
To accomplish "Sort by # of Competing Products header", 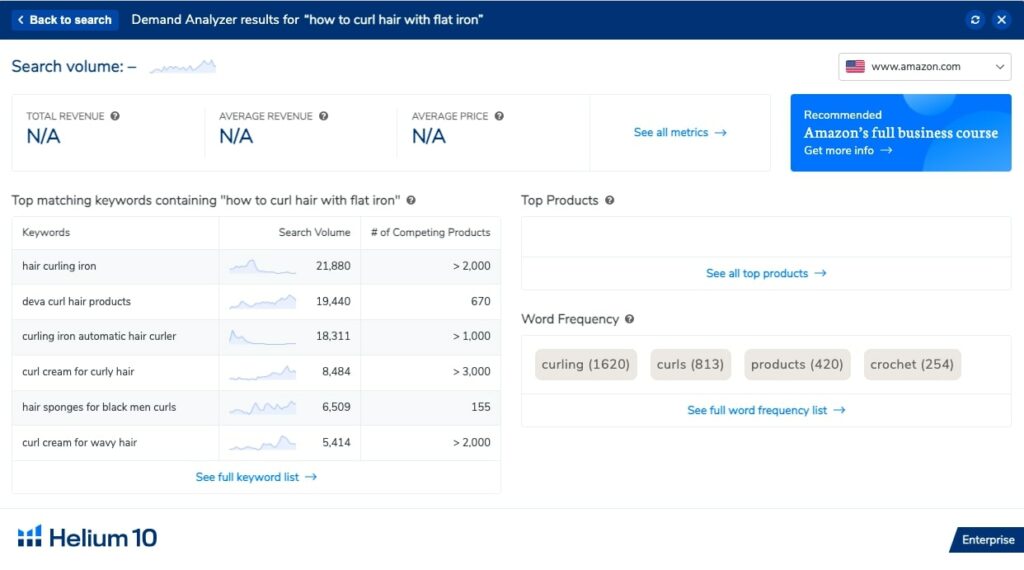I will [x=430, y=232].
